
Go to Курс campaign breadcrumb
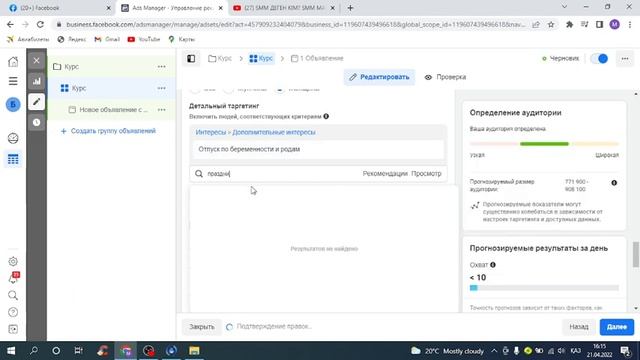[x=220, y=58]
